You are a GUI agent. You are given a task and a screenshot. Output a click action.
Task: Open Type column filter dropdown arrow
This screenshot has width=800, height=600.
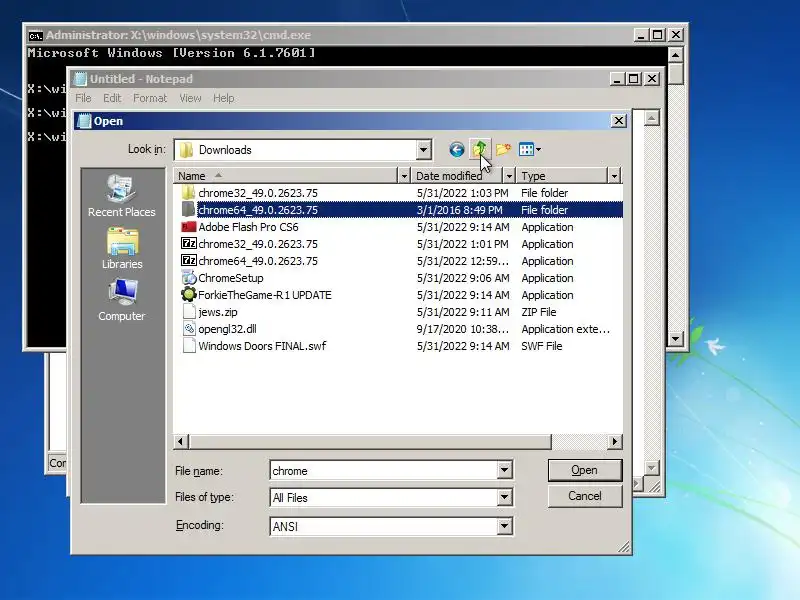614,176
